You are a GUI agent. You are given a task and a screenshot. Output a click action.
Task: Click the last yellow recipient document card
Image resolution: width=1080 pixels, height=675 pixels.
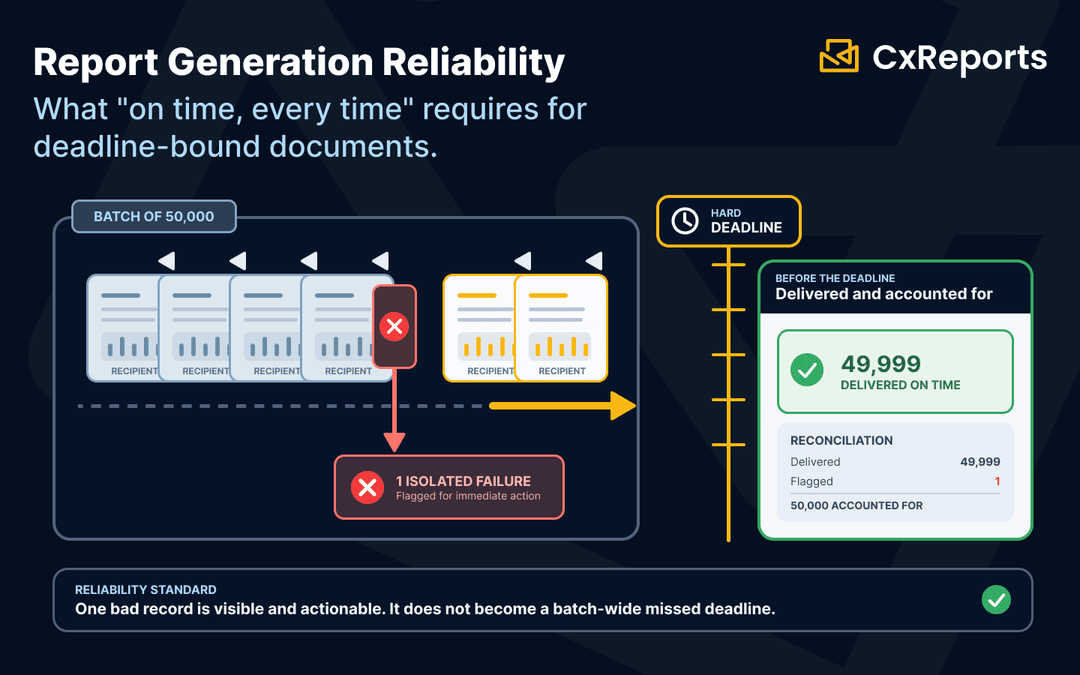[561, 328]
